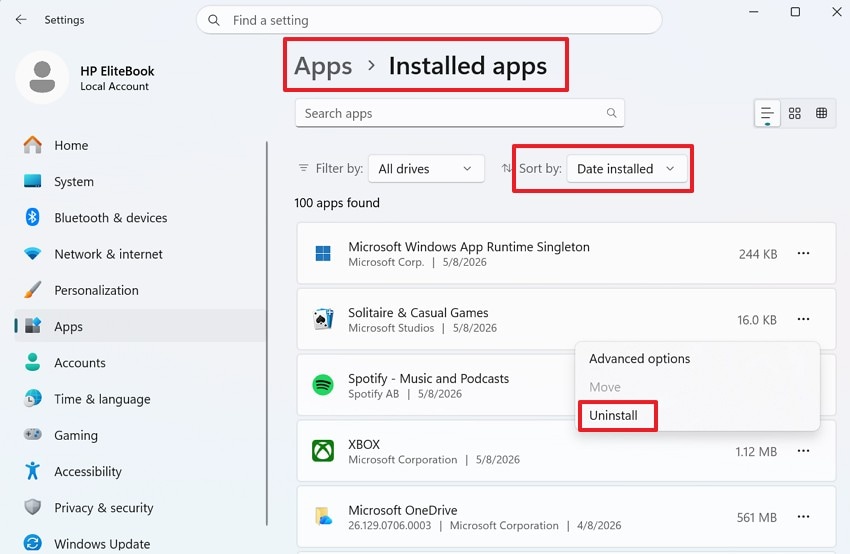This screenshot has width=850, height=554.
Task: Click the XBOX app icon
Action: [323, 451]
